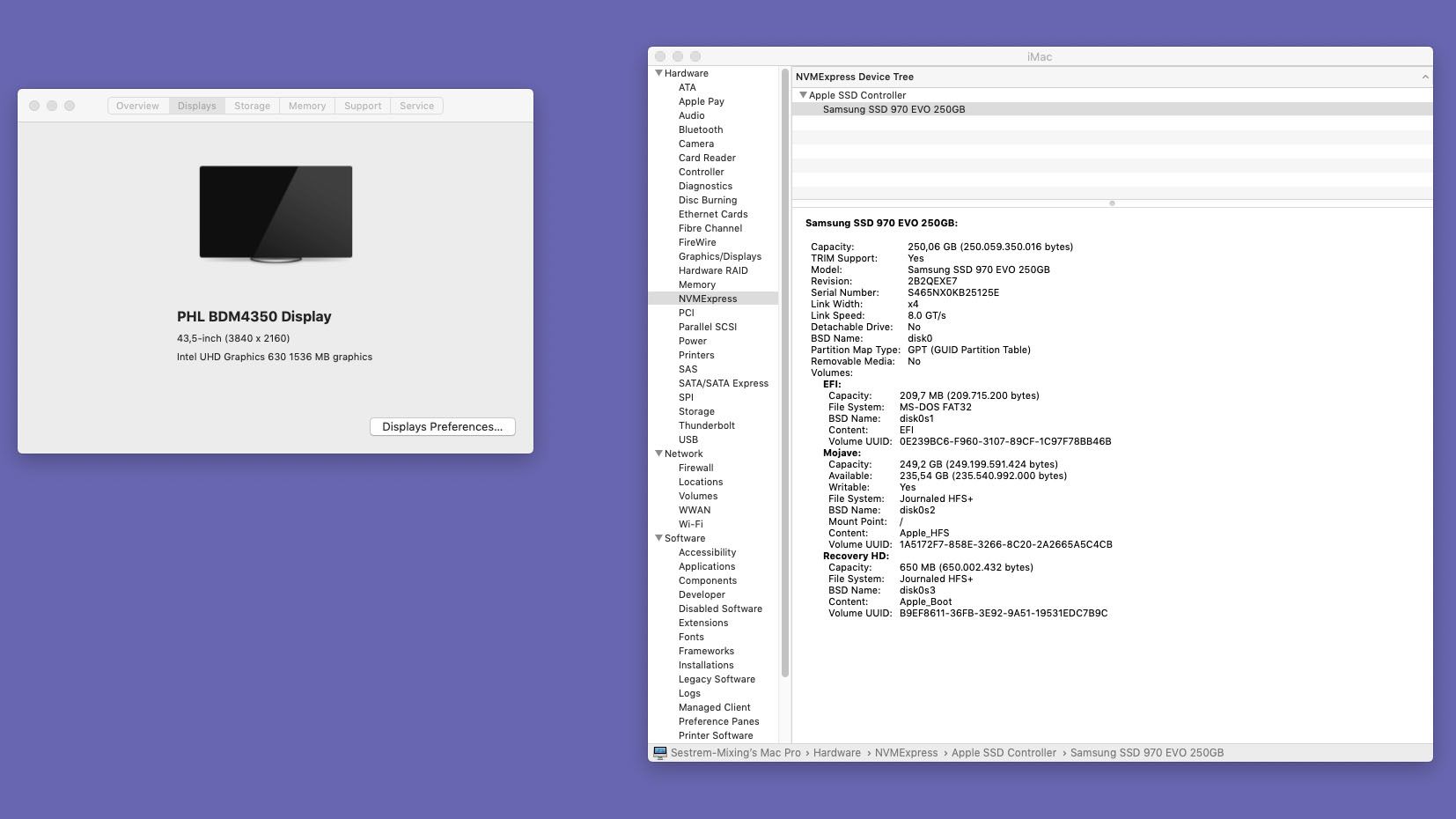The width and height of the screenshot is (1456, 819).
Task: Select Frameworks under Software
Action: point(706,651)
